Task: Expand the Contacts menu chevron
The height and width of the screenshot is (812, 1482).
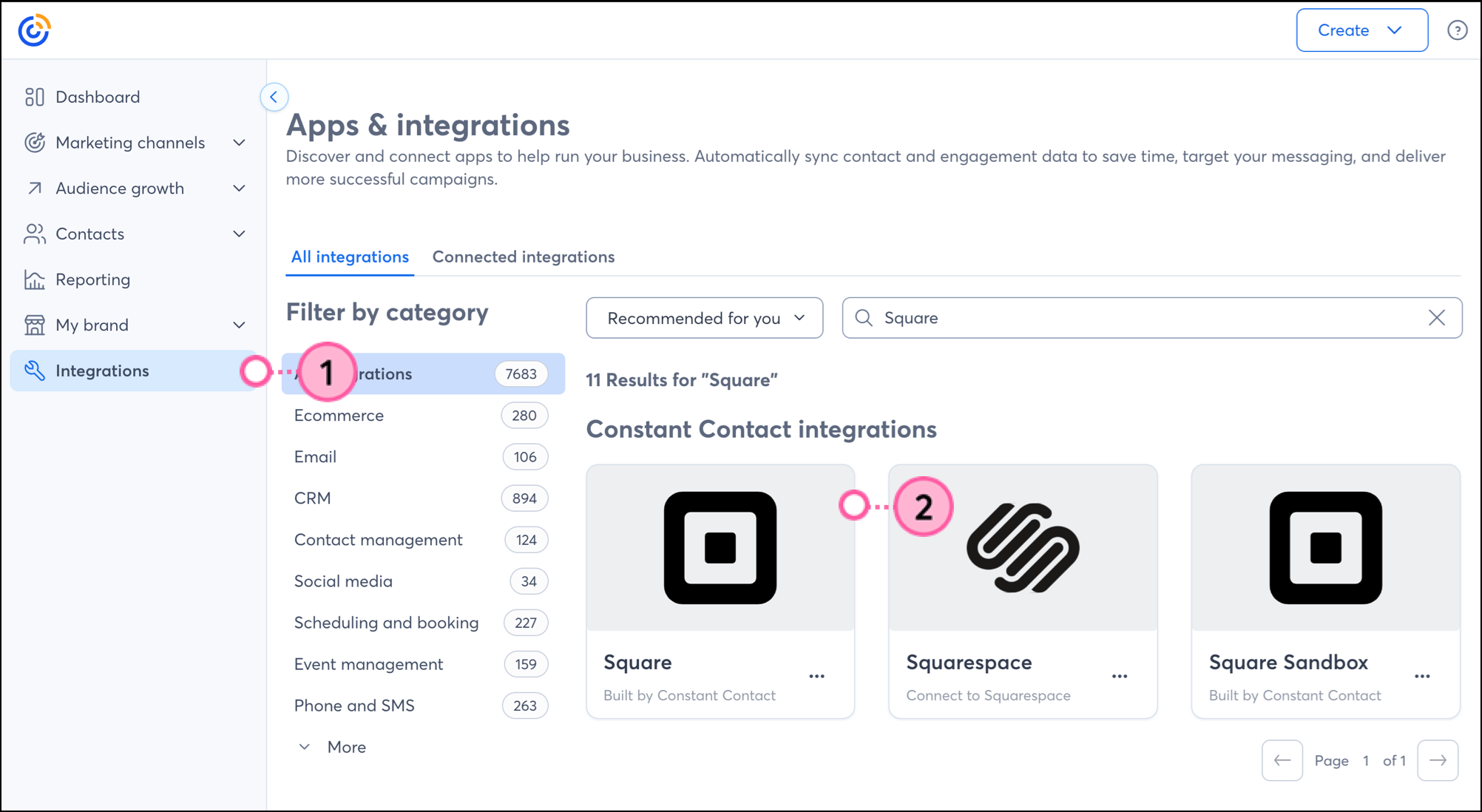Action: pos(239,234)
